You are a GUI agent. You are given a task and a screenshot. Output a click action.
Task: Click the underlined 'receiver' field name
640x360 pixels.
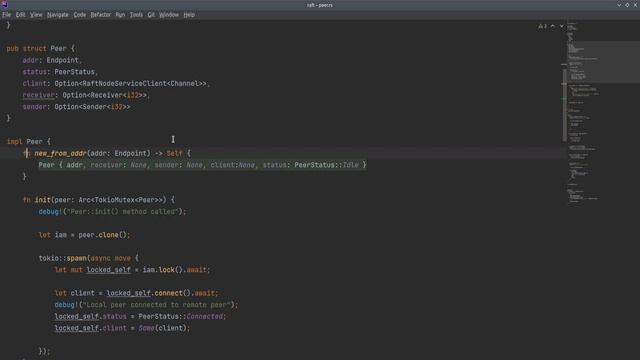(x=38, y=95)
